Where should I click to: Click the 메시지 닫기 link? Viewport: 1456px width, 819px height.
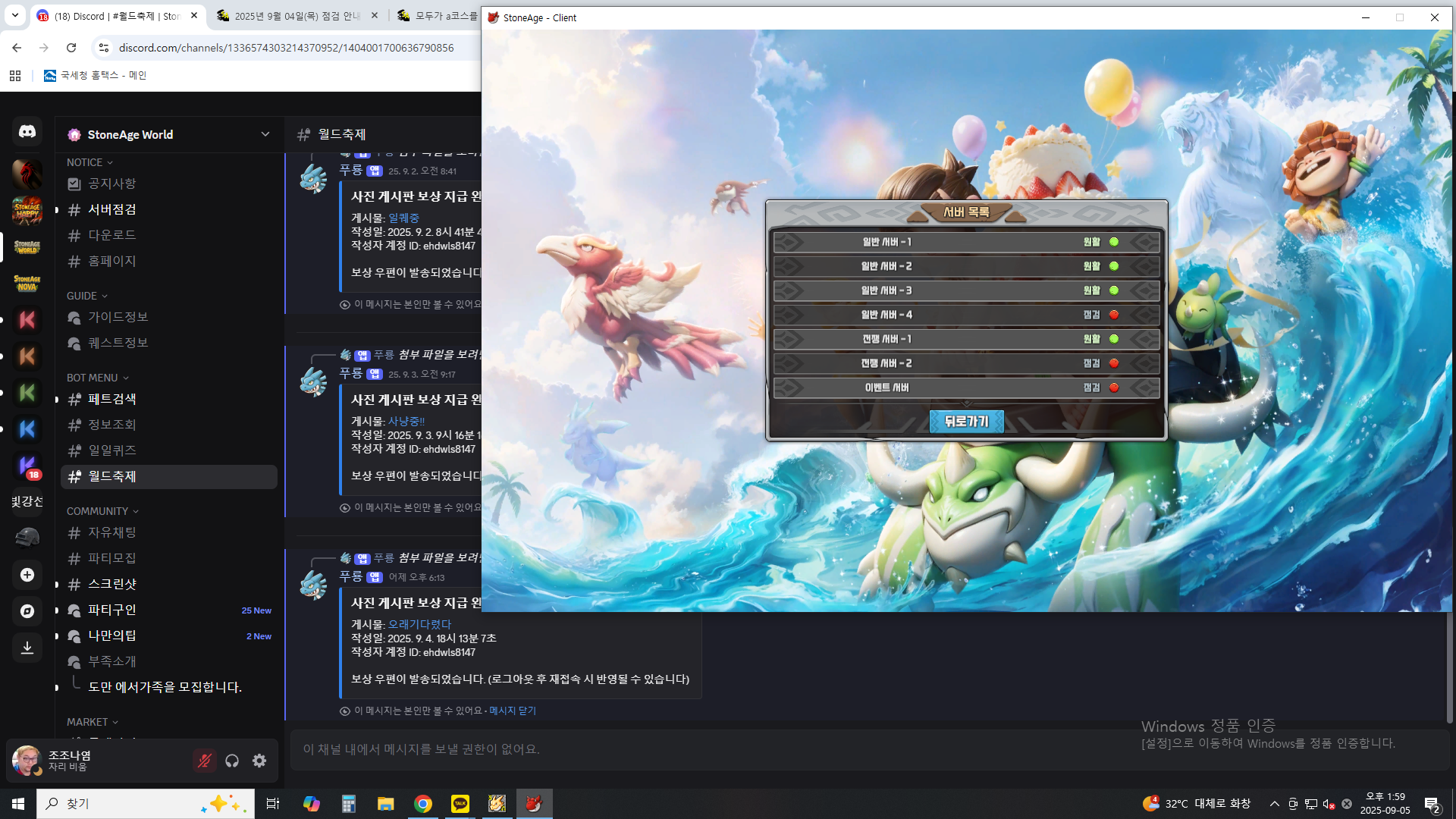coord(512,711)
